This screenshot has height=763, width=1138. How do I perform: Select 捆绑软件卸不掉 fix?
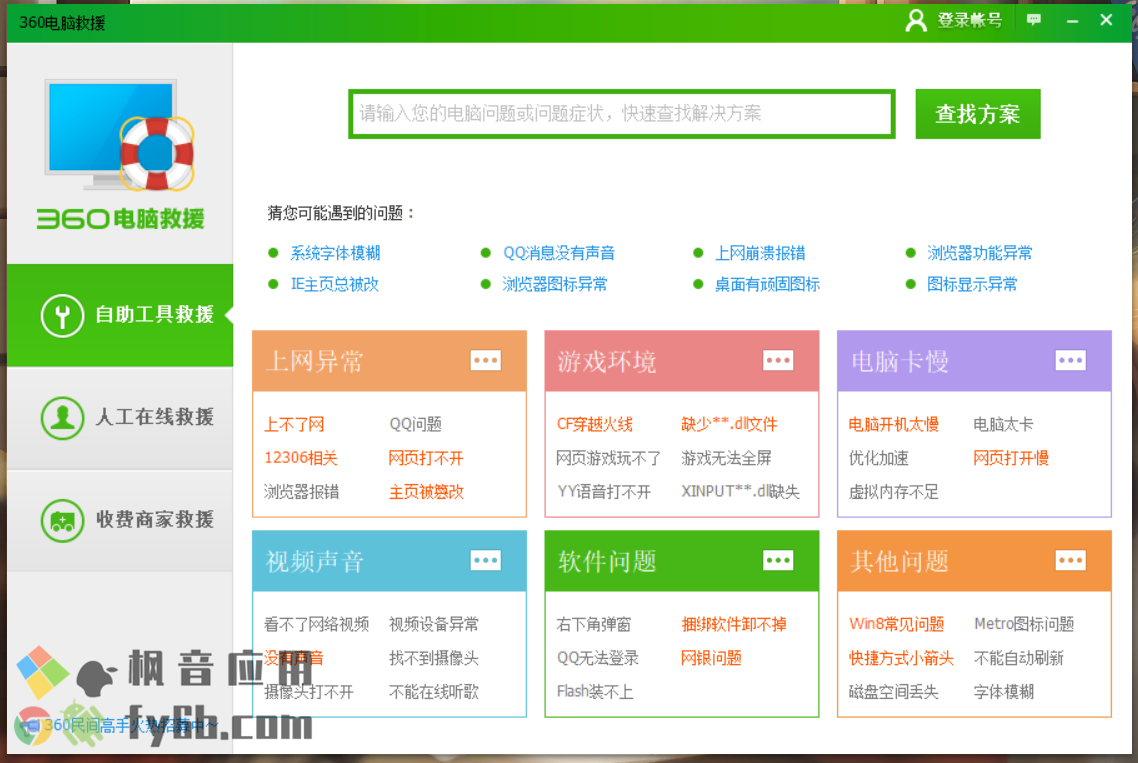(x=734, y=624)
